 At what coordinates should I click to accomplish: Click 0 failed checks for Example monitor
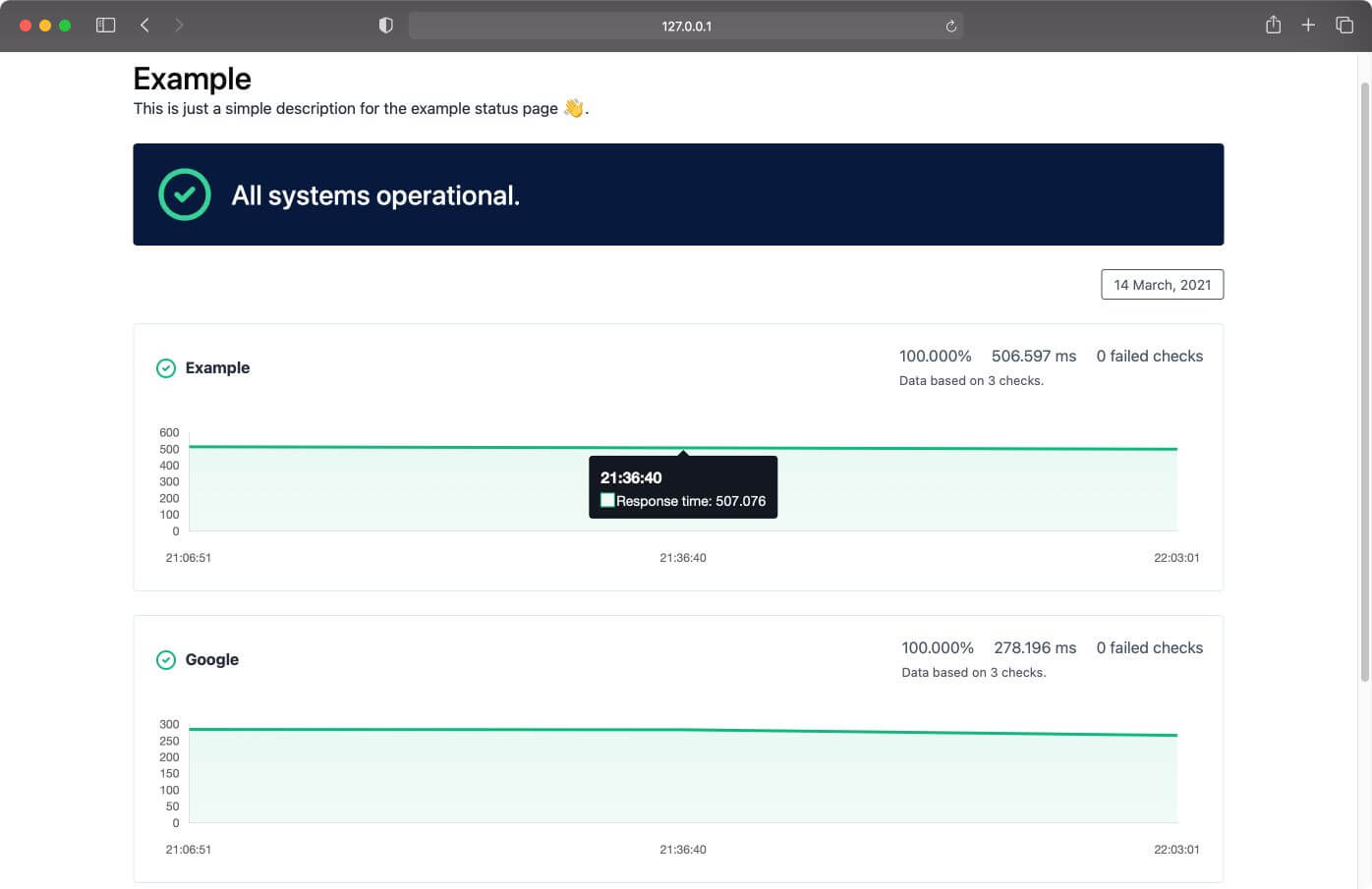click(1149, 356)
